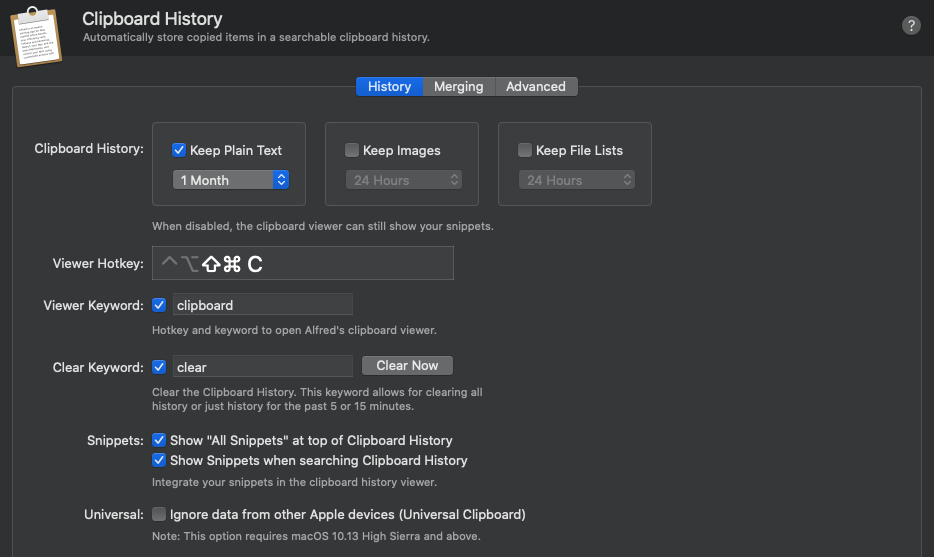Open the 1 Month duration dropdown

coord(231,180)
